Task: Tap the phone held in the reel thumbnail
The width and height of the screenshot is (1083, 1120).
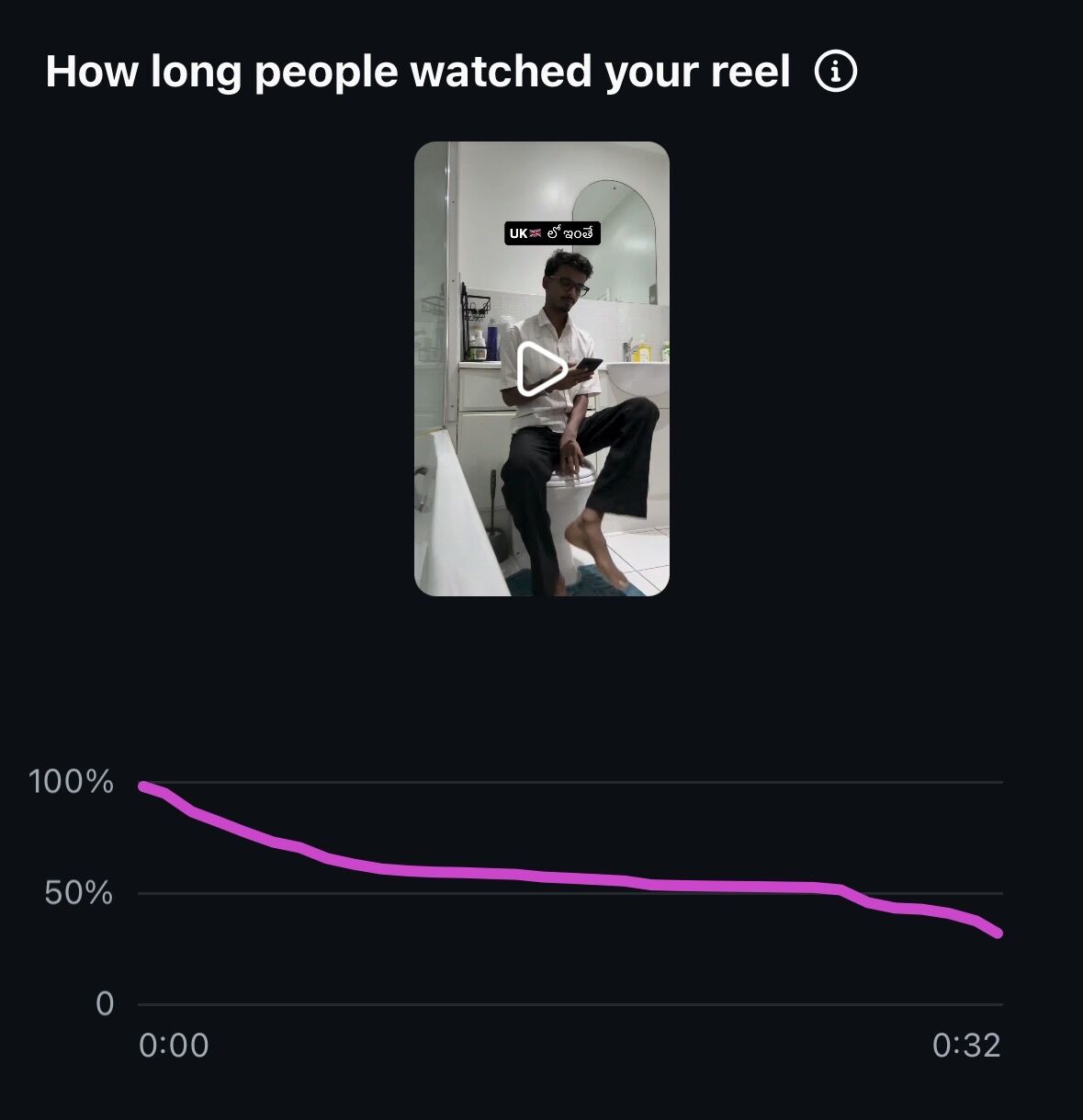Action: point(589,365)
